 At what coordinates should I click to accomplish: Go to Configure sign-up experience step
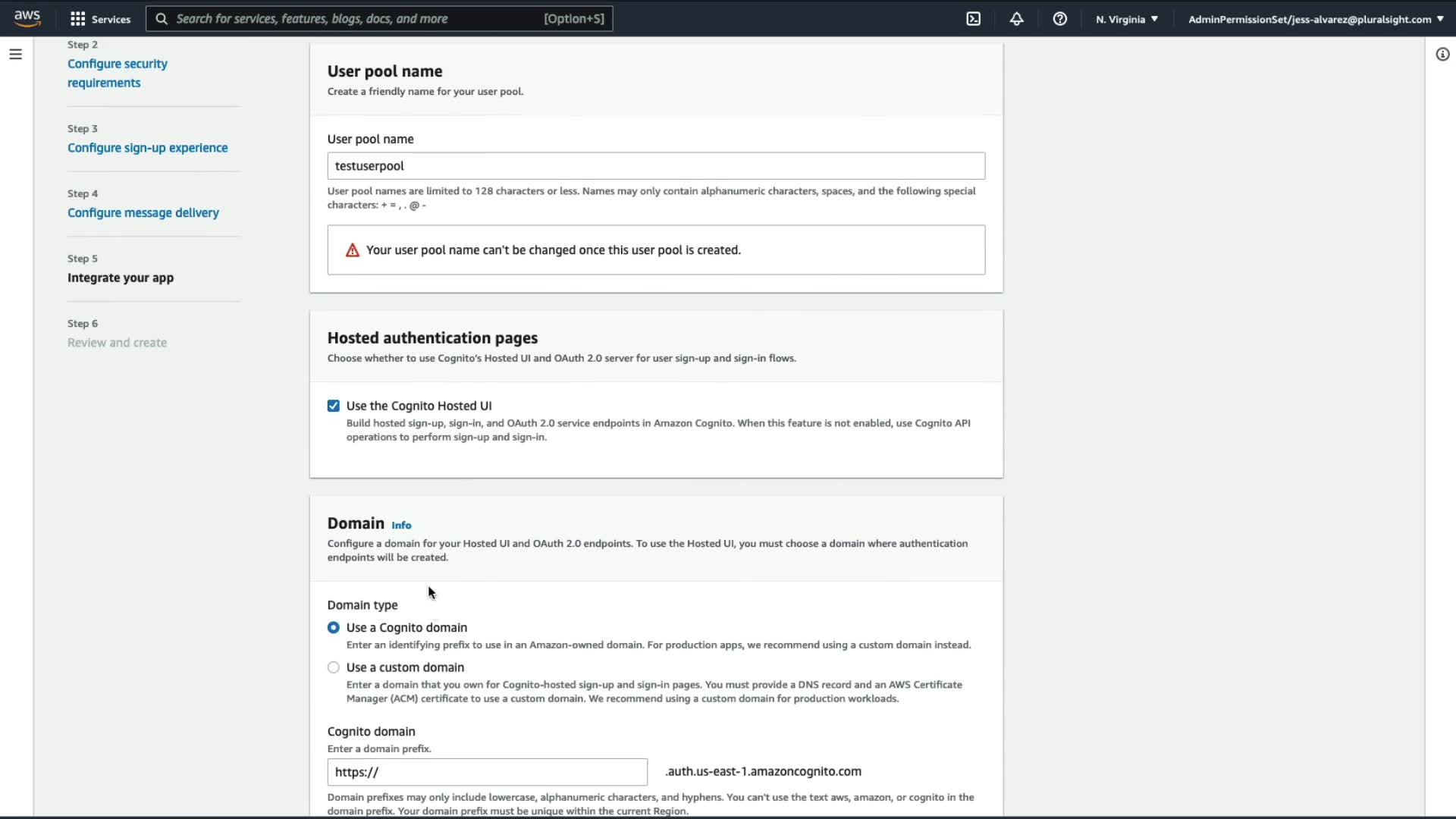point(147,148)
